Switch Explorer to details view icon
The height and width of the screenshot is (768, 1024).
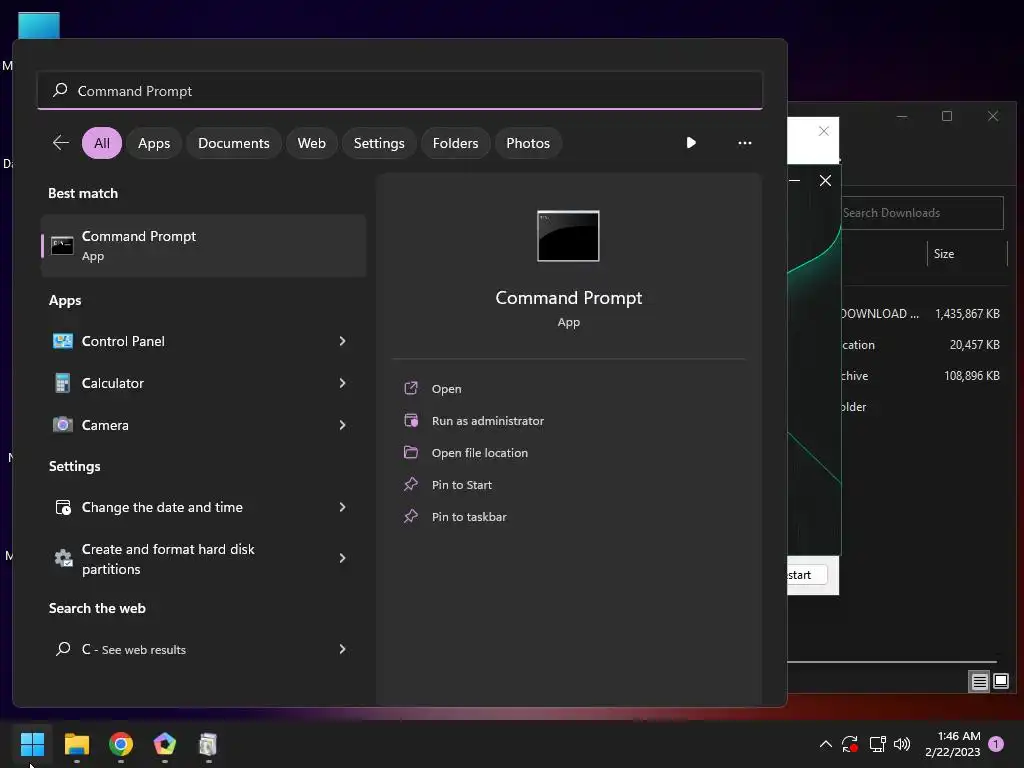coord(980,682)
